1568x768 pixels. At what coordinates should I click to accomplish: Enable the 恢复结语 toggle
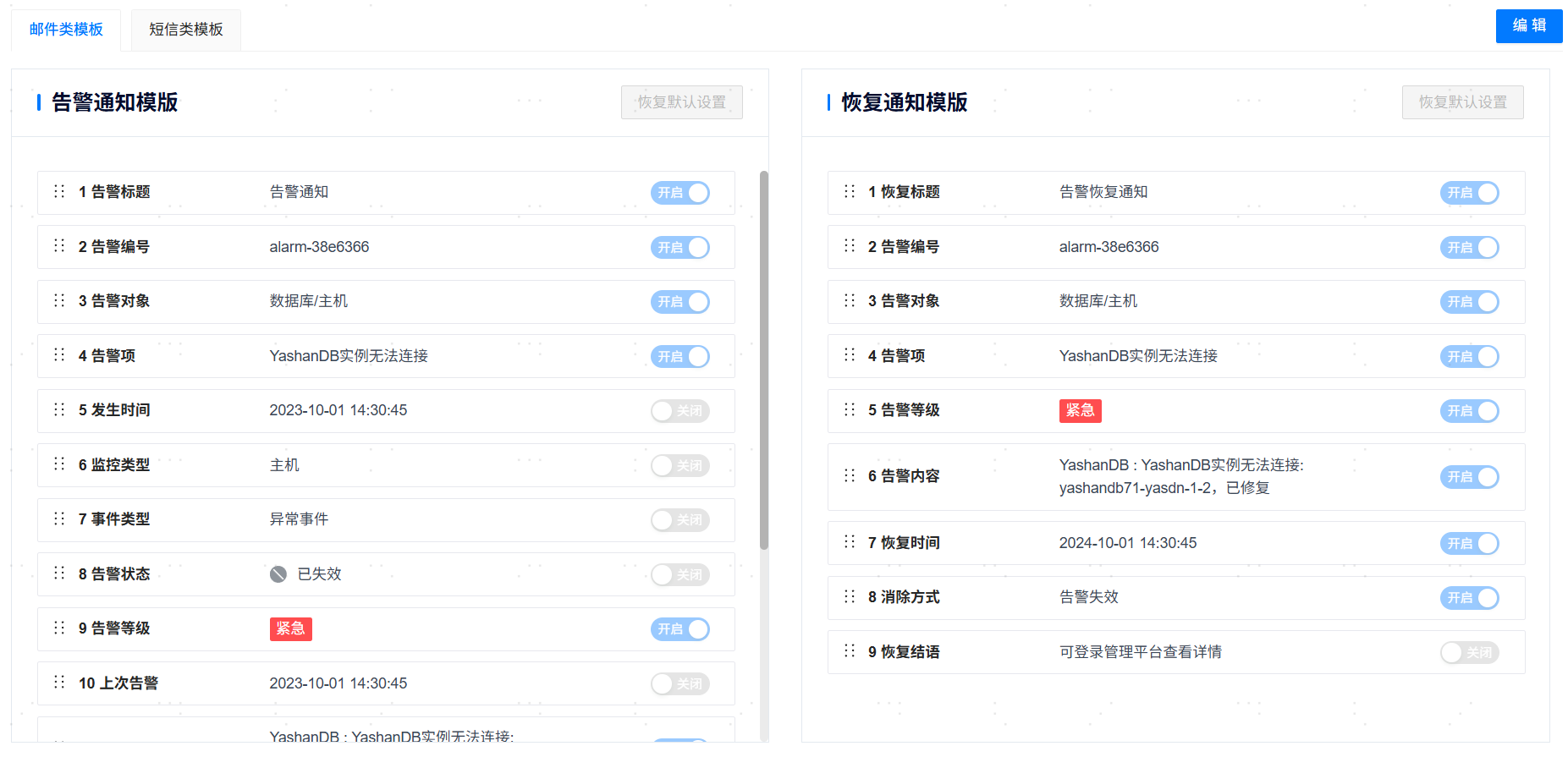pos(1470,652)
